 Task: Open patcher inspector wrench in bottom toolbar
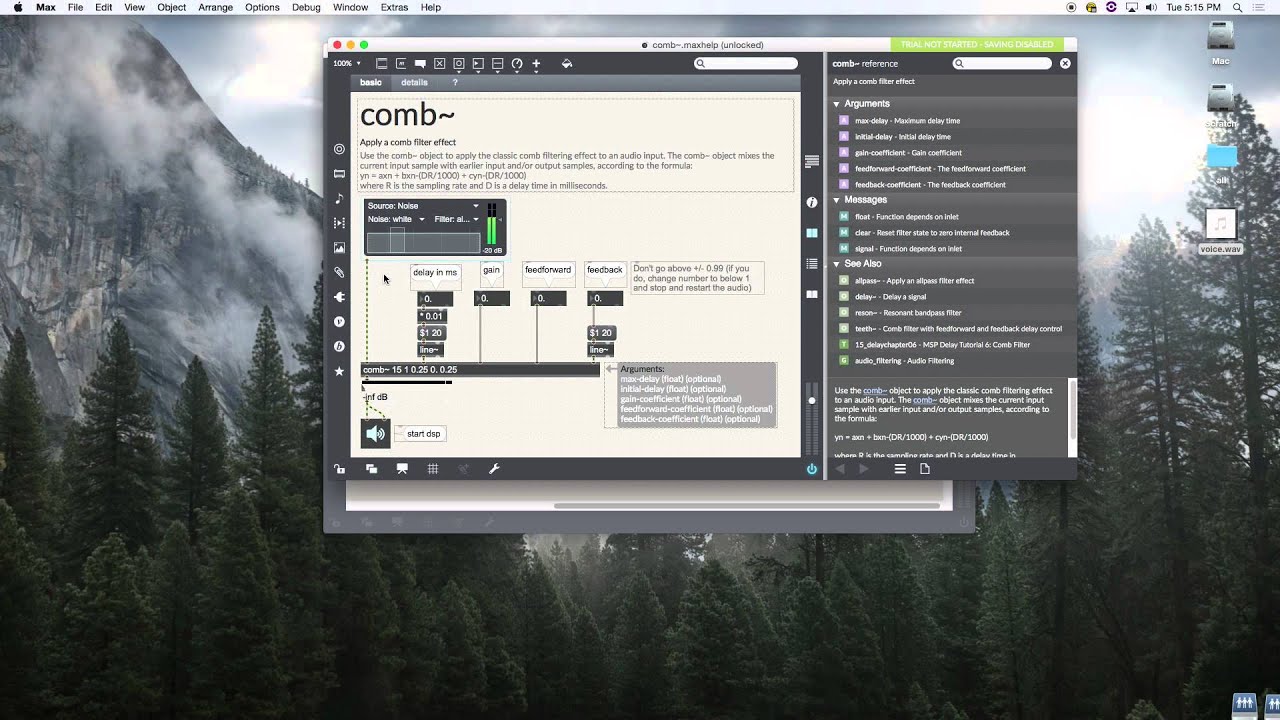pos(494,468)
